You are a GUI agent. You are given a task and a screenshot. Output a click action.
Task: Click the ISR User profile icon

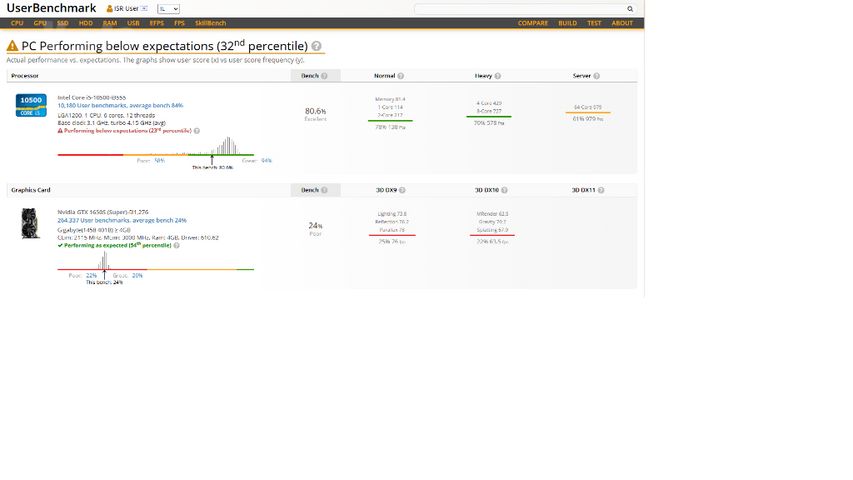[x=109, y=9]
